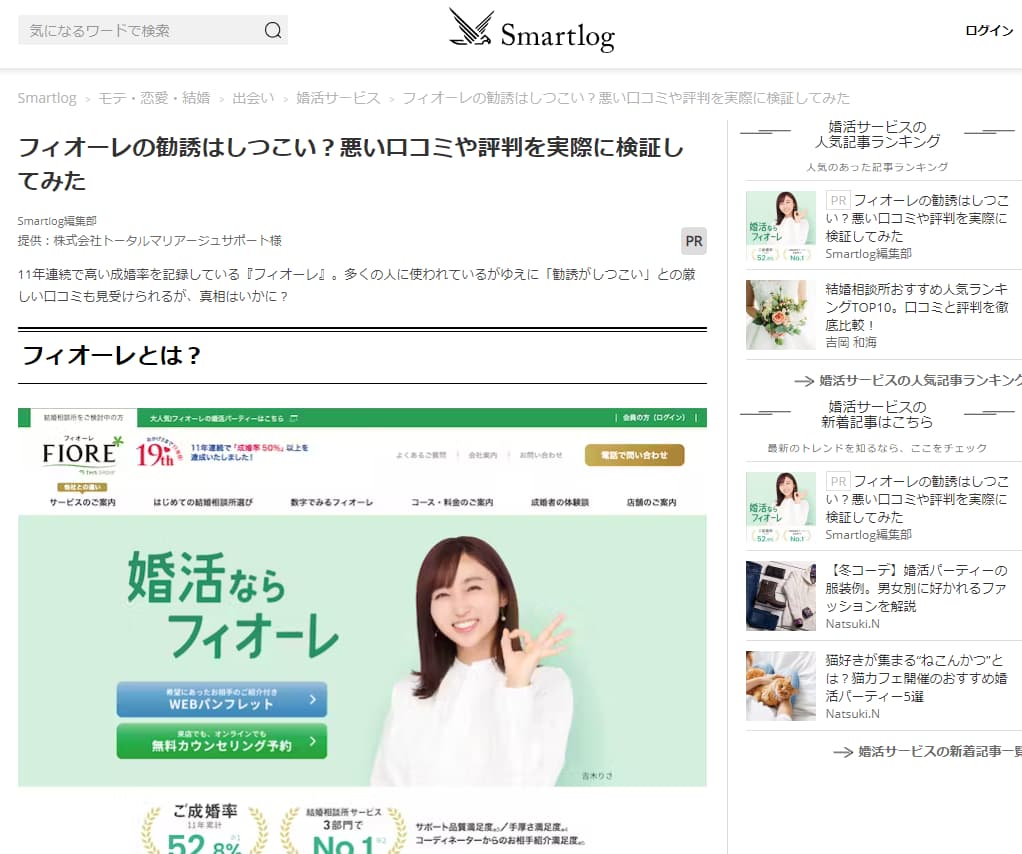Open 結婚相談所おすすめ人気ランキングTOP10 article
This screenshot has width=1022, height=854.
916,307
